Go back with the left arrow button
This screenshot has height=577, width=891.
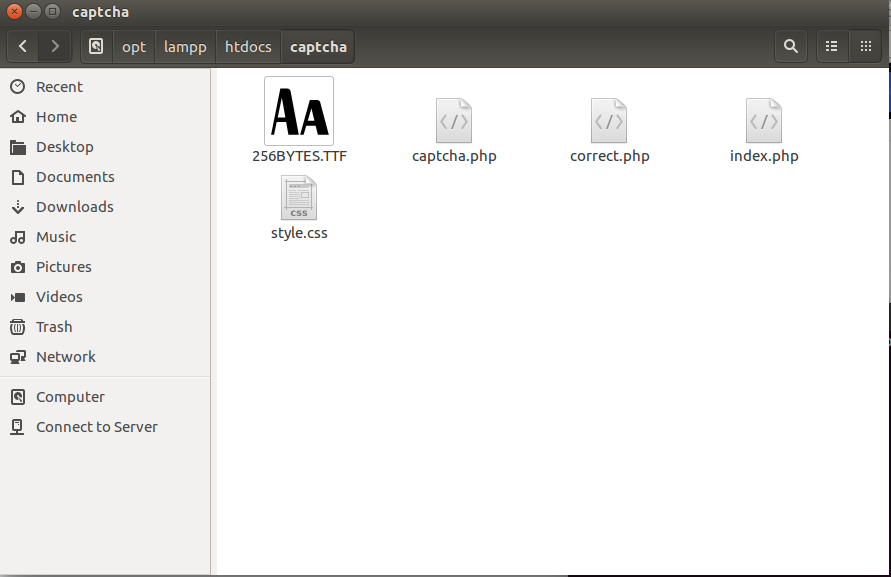[23, 46]
